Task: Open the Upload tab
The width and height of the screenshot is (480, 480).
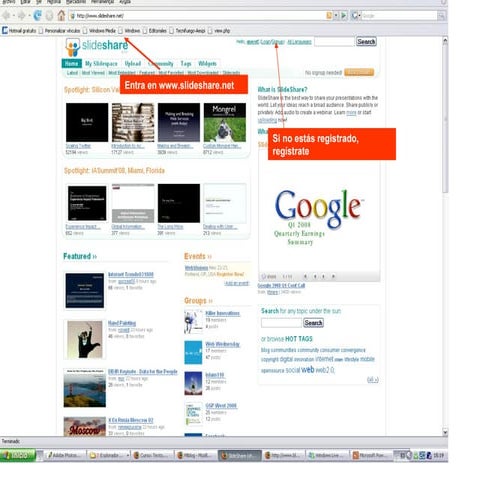Action: pyautogui.click(x=133, y=63)
